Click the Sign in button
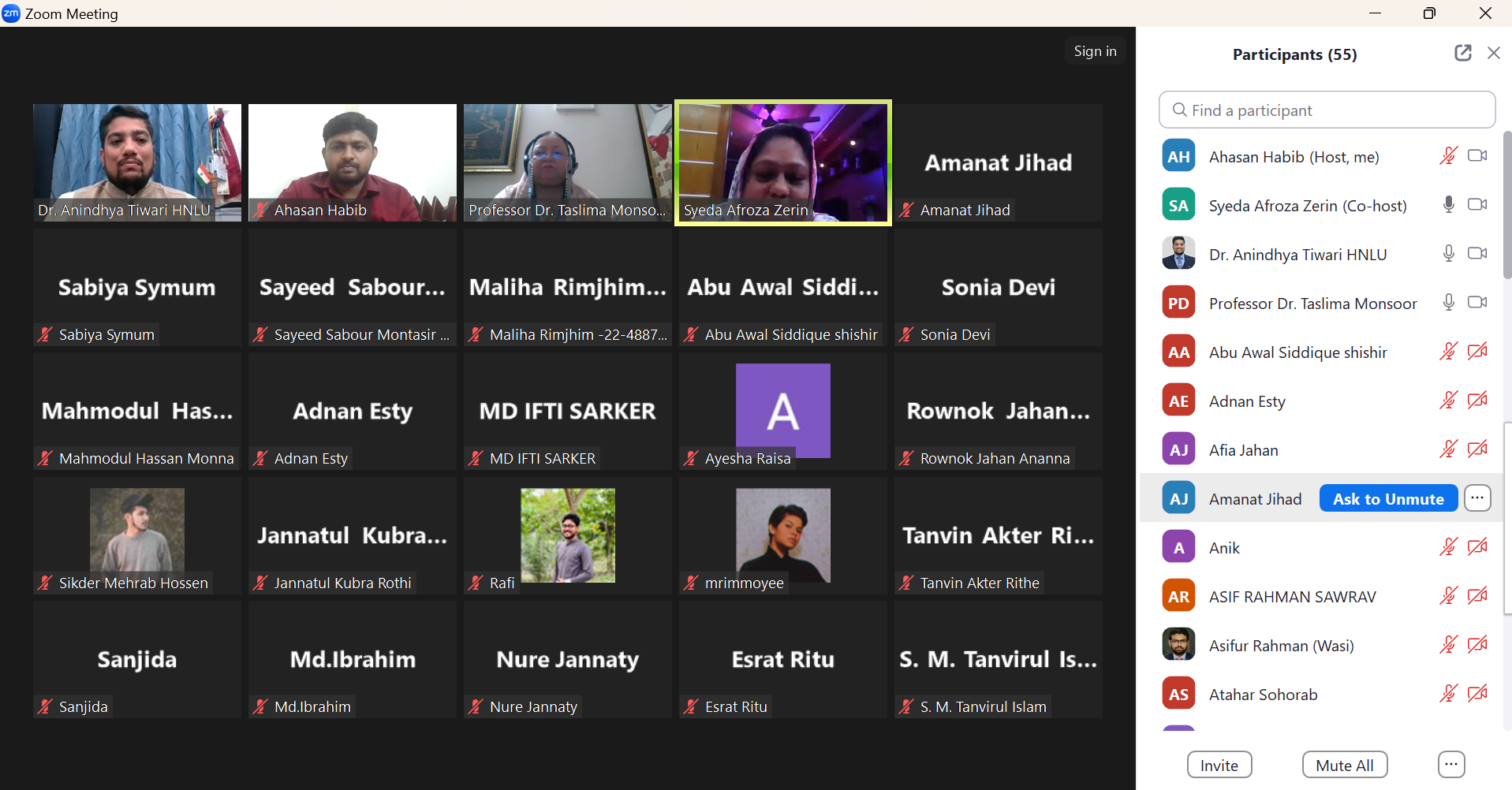This screenshot has height=790, width=1512. point(1095,51)
